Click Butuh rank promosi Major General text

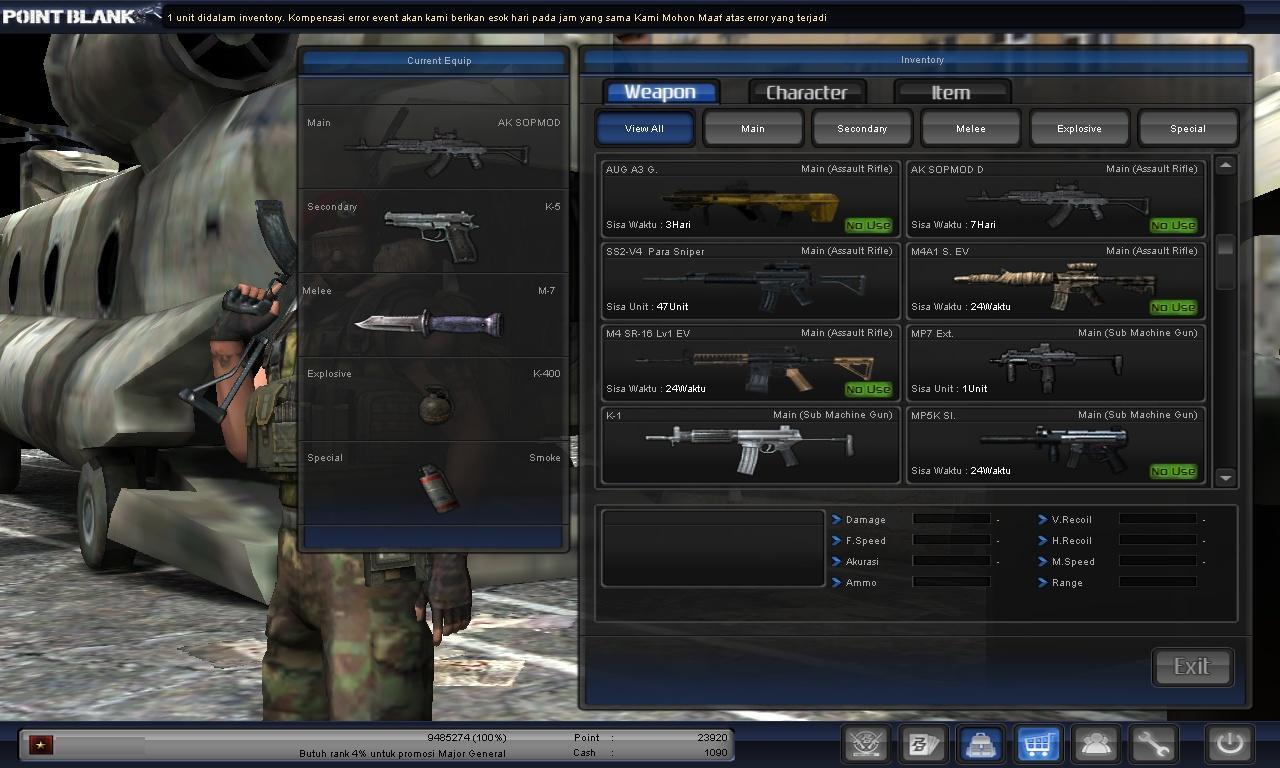pos(402,753)
